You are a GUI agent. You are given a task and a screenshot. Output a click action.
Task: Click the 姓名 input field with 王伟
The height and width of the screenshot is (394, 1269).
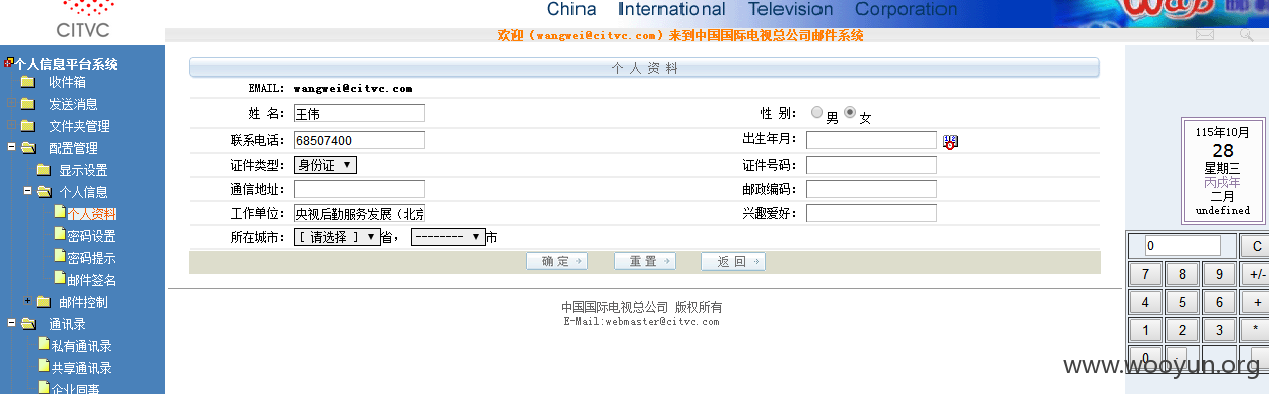[359, 113]
